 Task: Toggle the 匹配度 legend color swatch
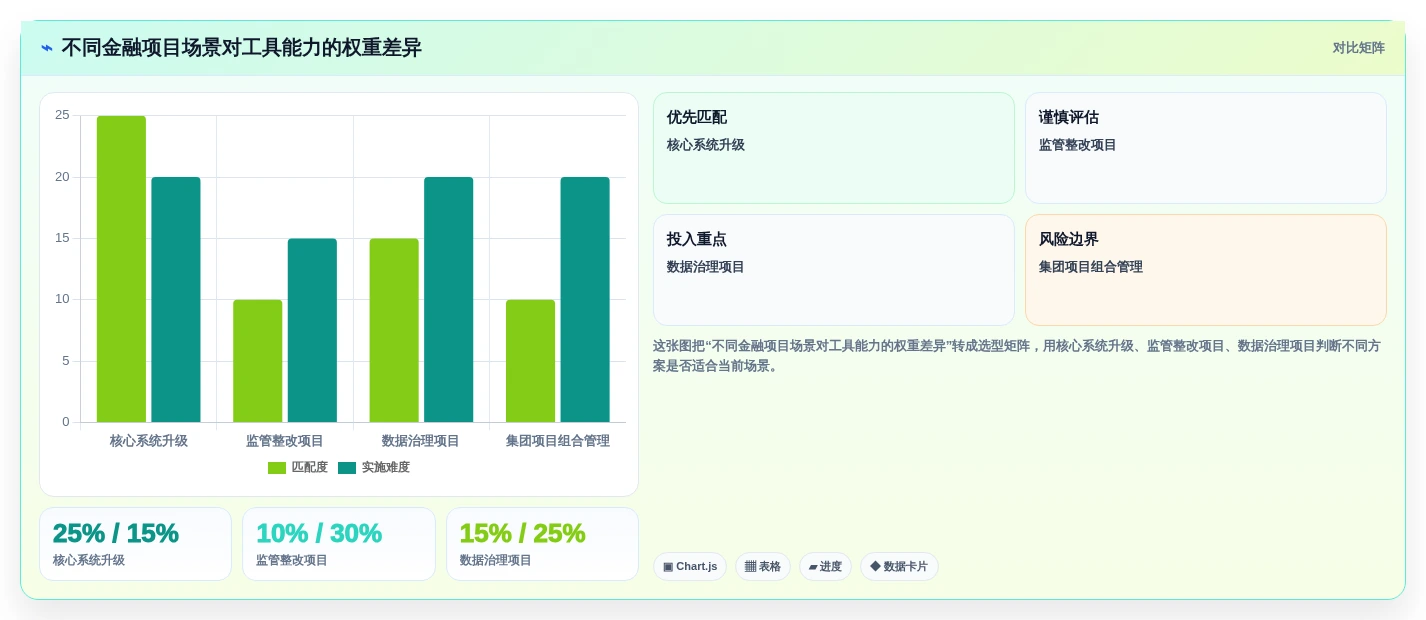pos(277,468)
